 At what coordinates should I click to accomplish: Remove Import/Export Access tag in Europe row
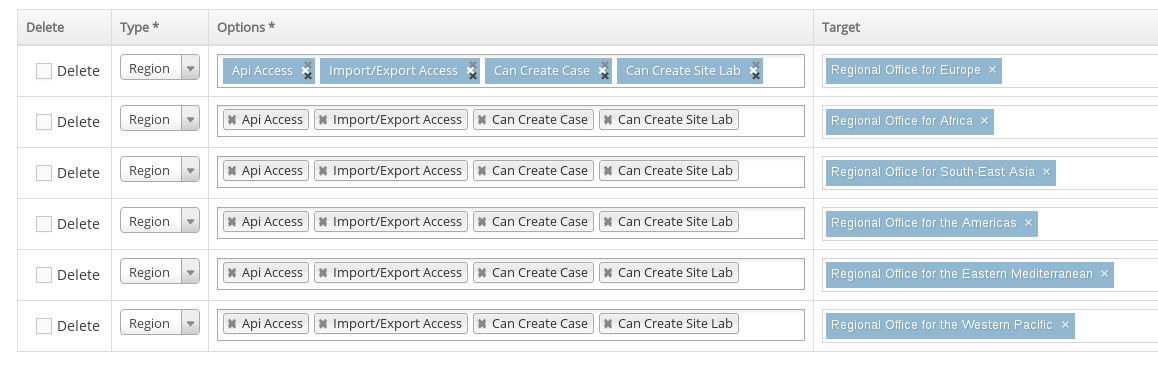(472, 71)
